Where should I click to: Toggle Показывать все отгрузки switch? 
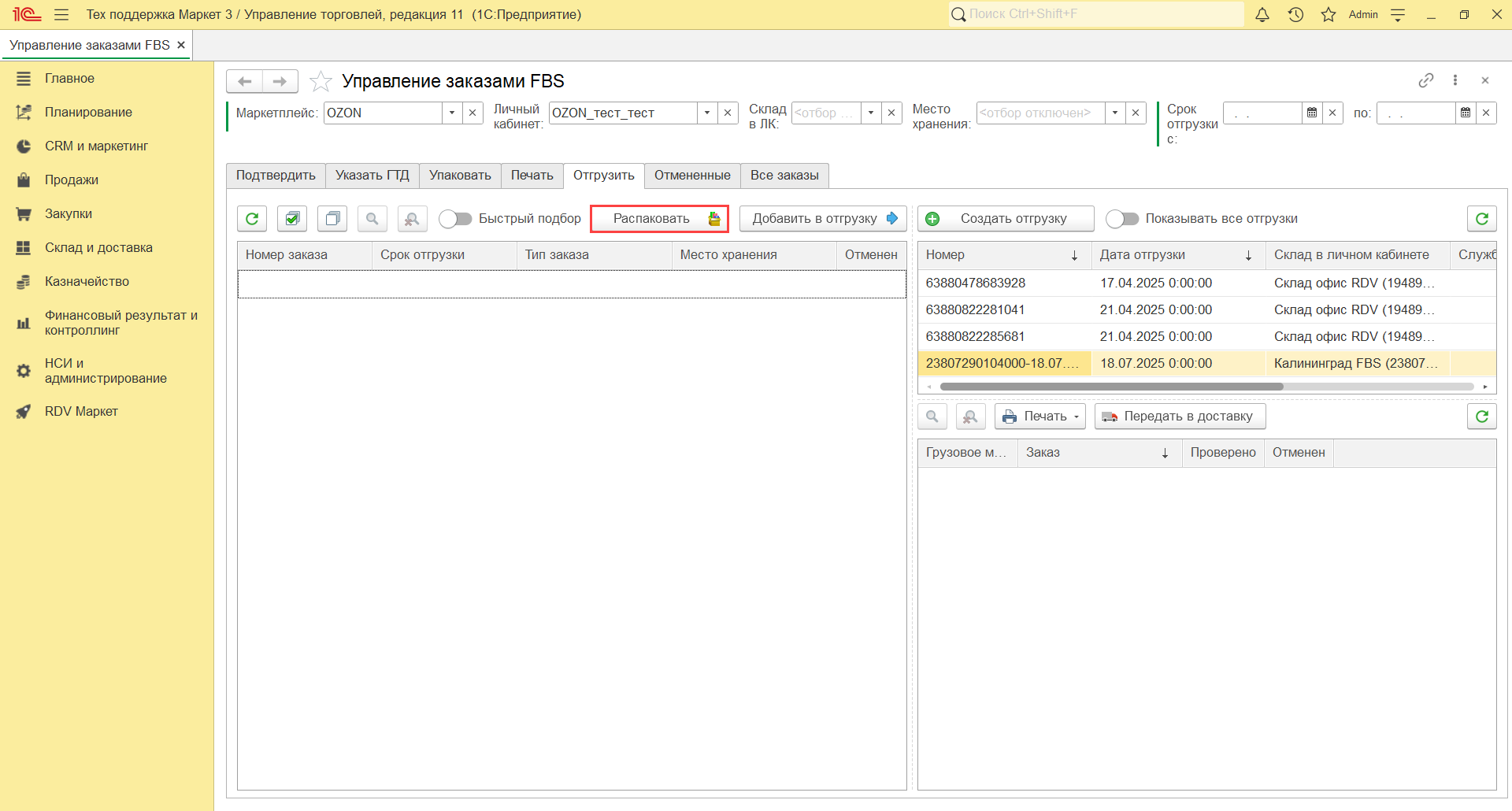coord(1122,219)
